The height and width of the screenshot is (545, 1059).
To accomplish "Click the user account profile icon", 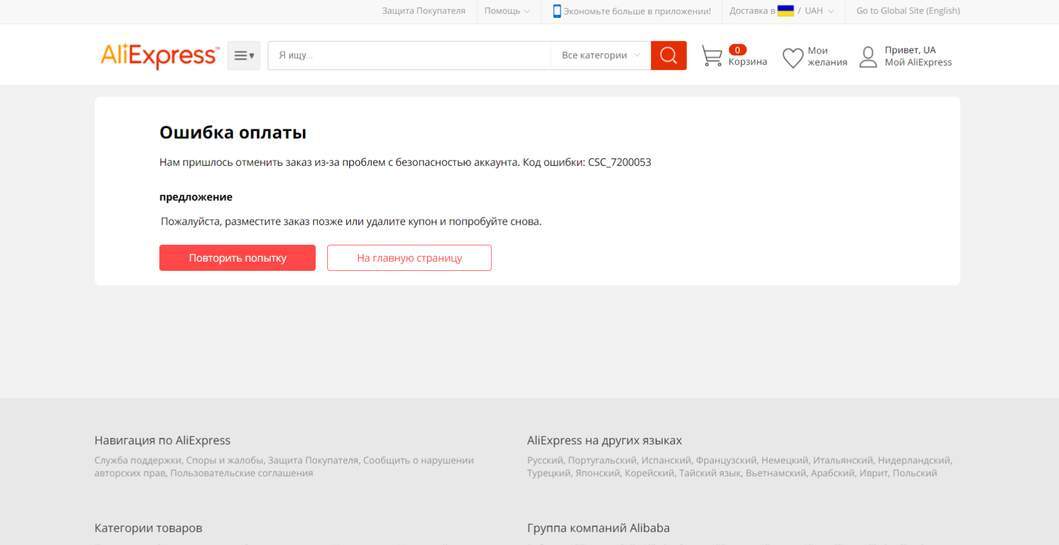I will [x=868, y=57].
